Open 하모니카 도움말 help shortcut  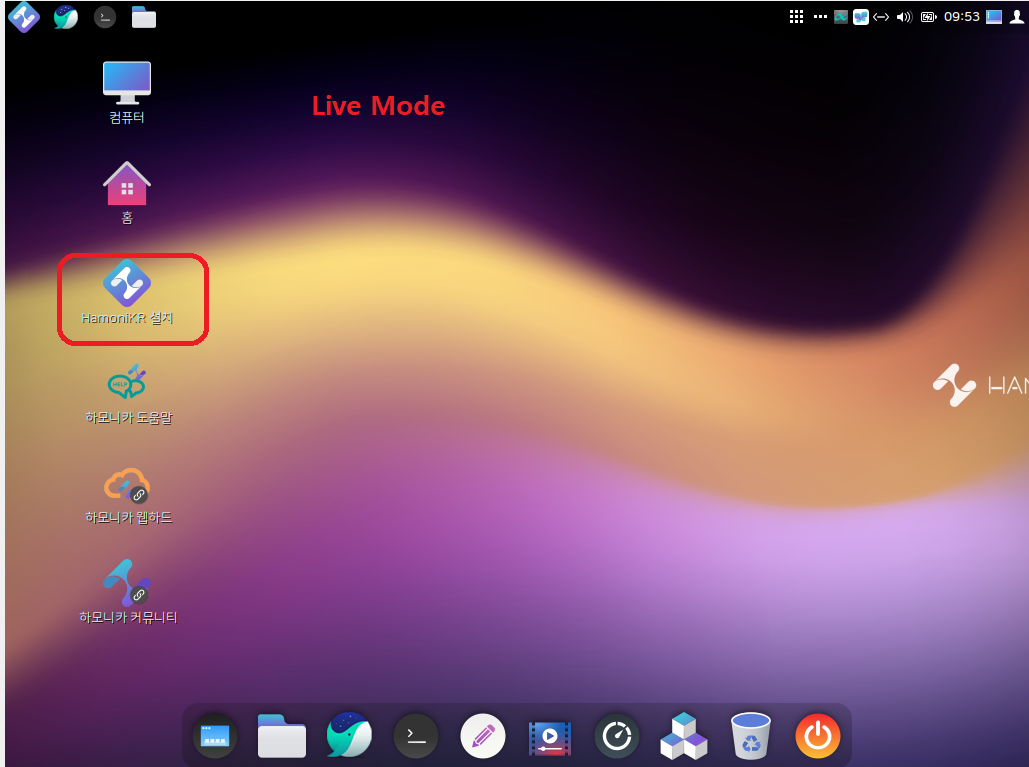129,394
